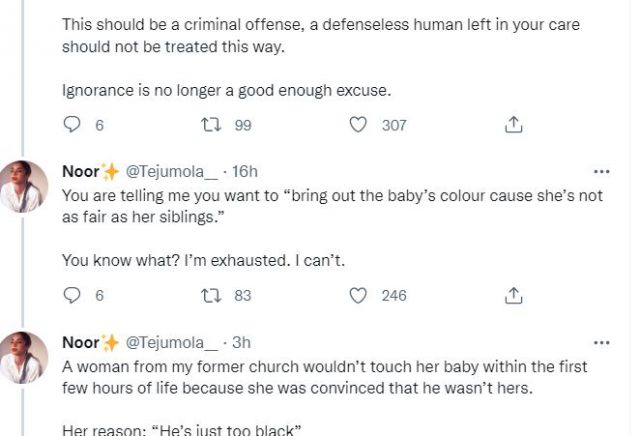Reply to the baby's colour tweet
Image resolution: width=640 pixels, height=436 pixels.
click(71, 295)
